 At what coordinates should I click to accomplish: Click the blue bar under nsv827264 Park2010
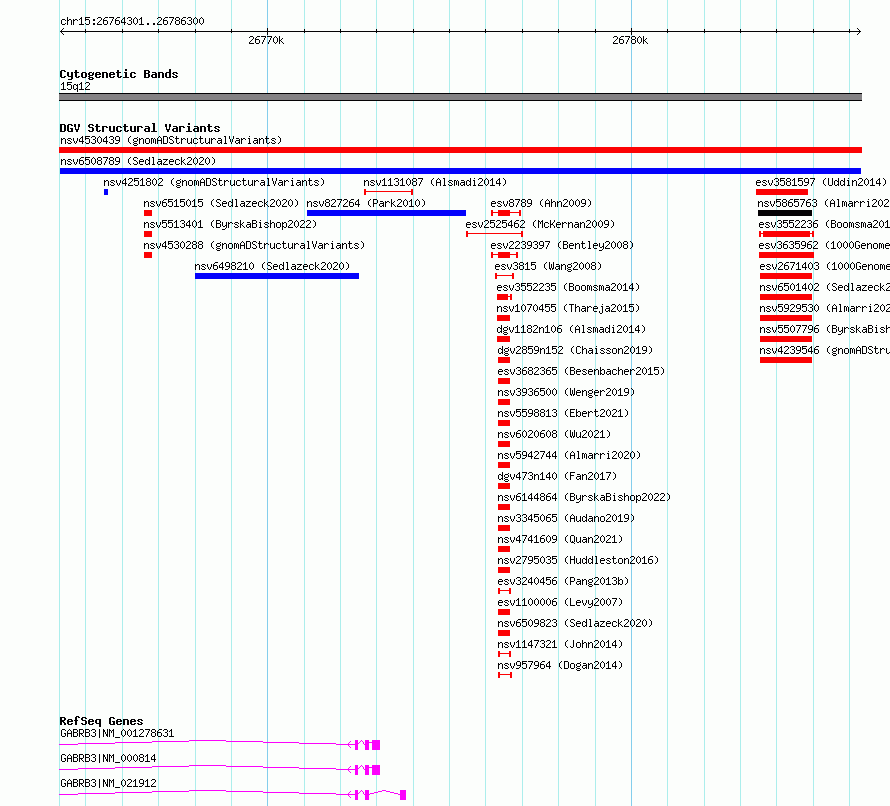[386, 213]
